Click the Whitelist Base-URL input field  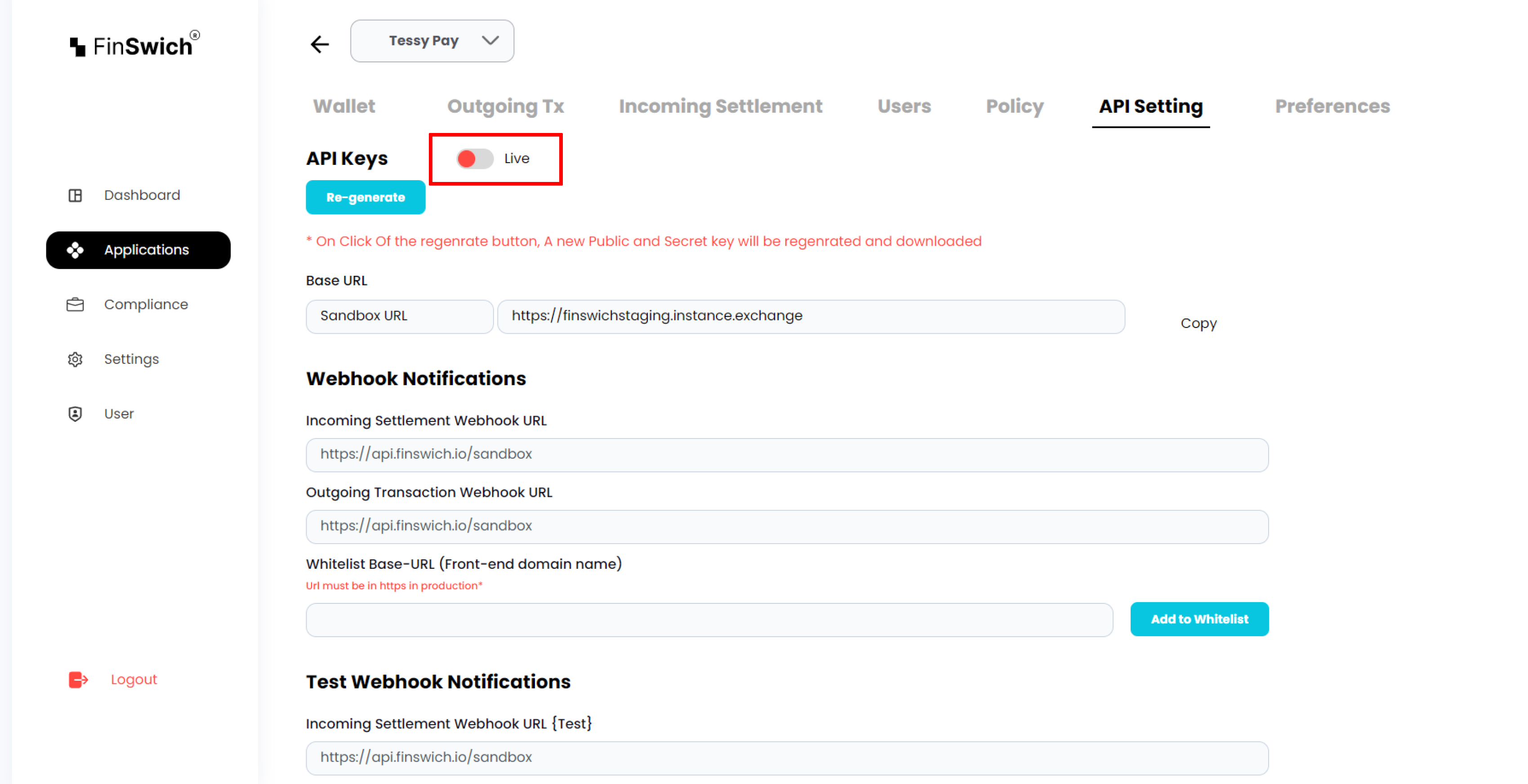[709, 620]
